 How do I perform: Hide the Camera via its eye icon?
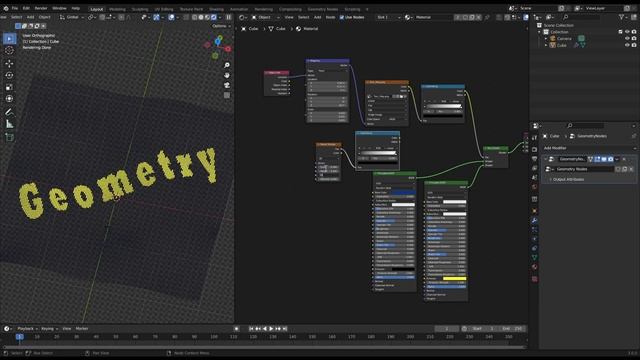pos(627,38)
